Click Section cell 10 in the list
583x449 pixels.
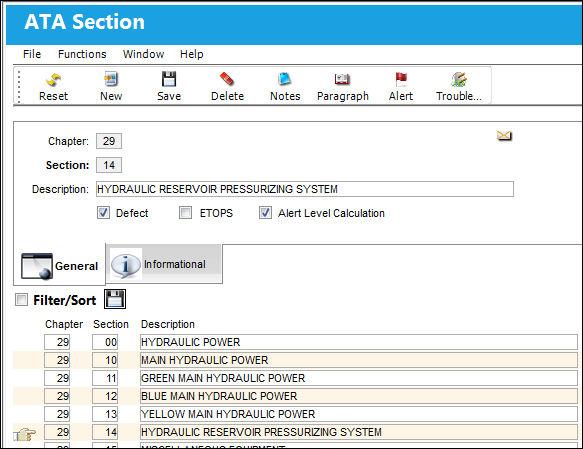coord(105,360)
